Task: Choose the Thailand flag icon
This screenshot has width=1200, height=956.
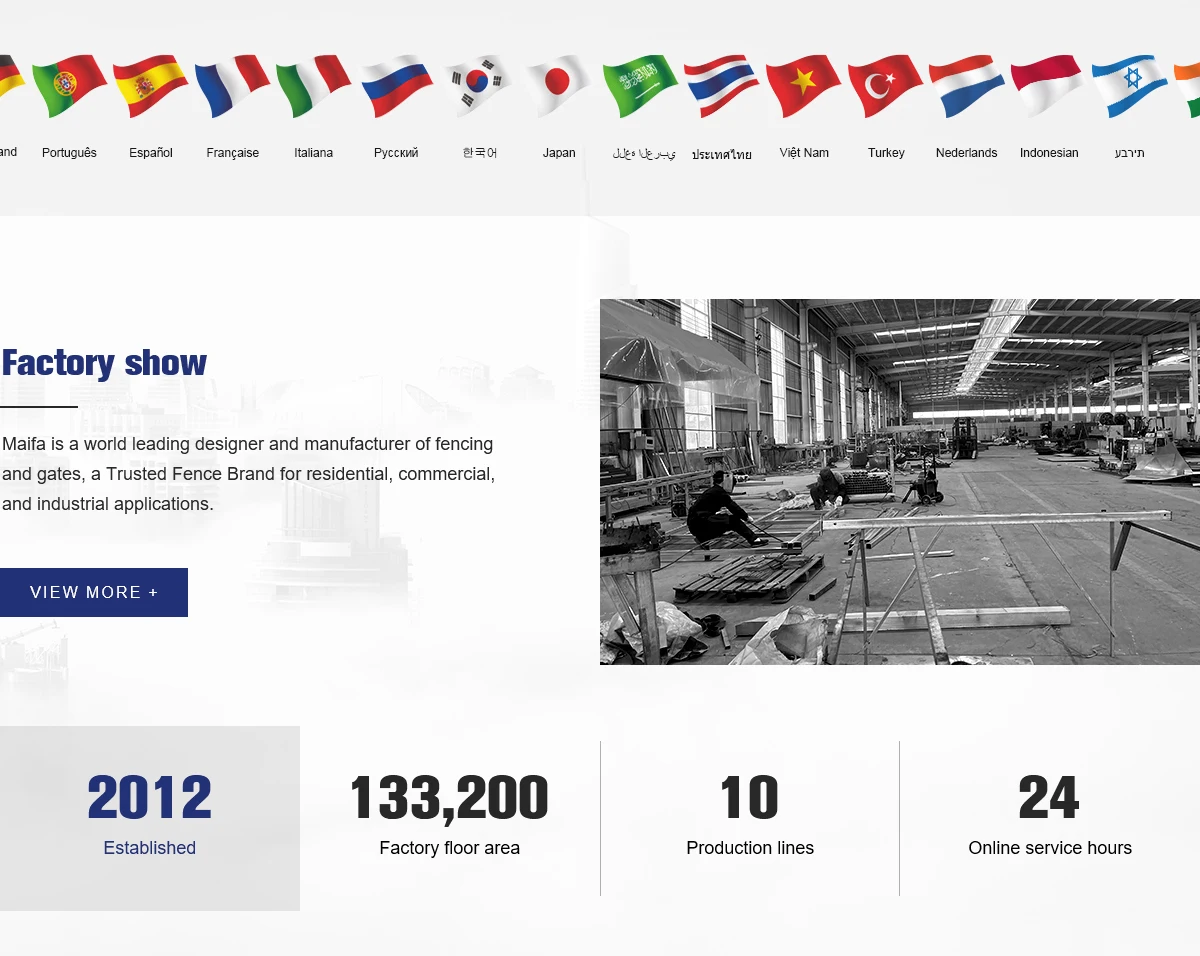Action: 722,85
